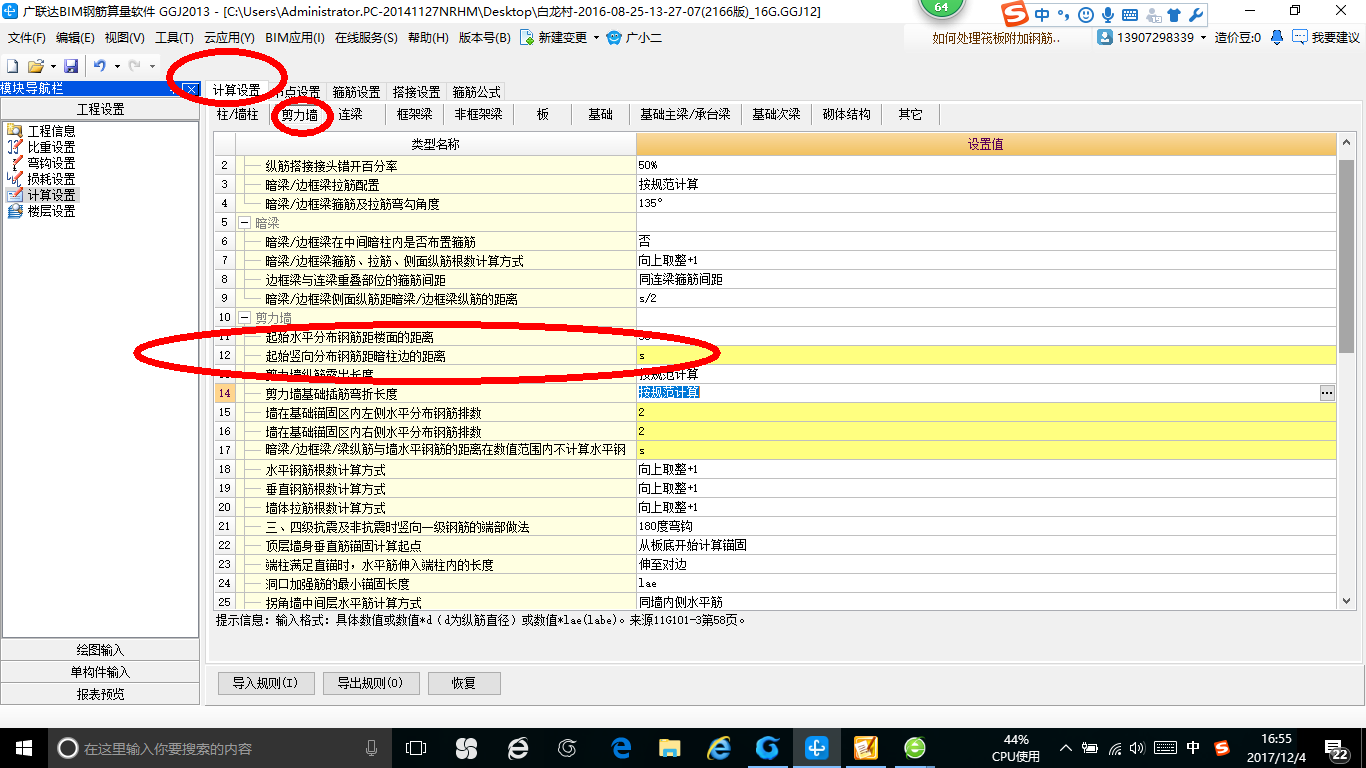Open the account 13907298339 dropdown
The height and width of the screenshot is (768, 1366).
[x=1202, y=38]
